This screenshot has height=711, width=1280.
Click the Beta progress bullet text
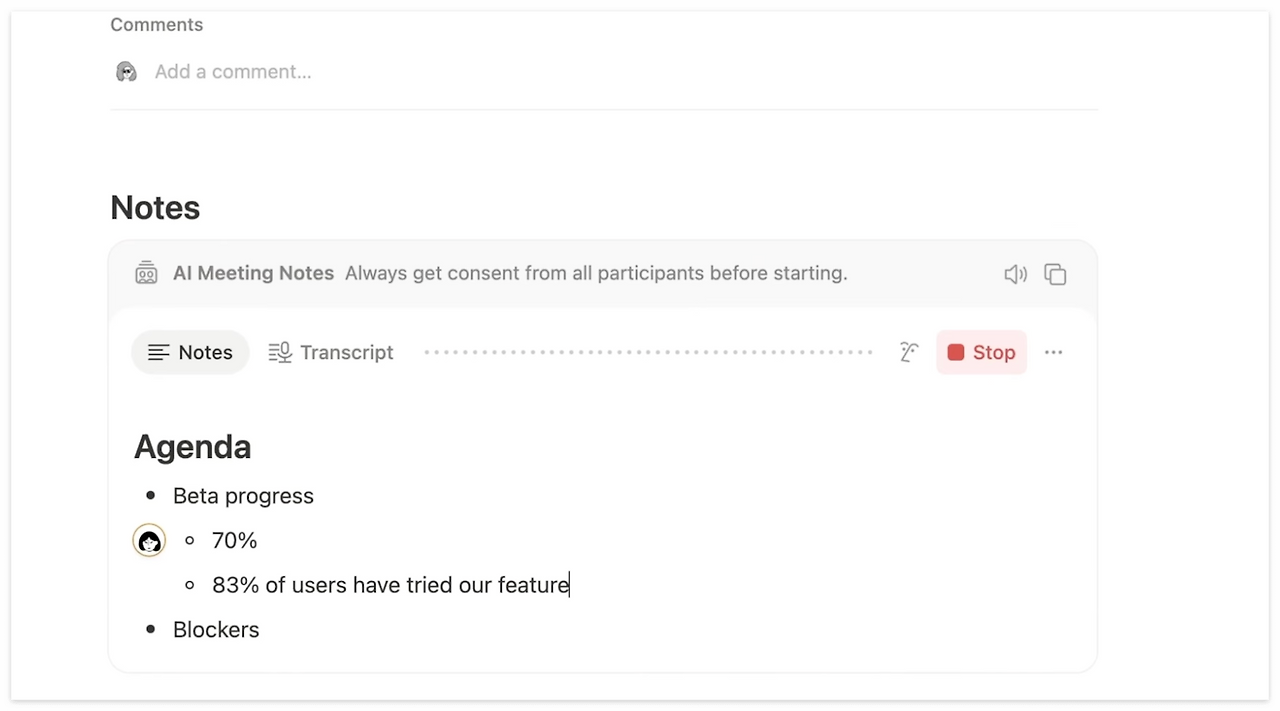tap(243, 496)
